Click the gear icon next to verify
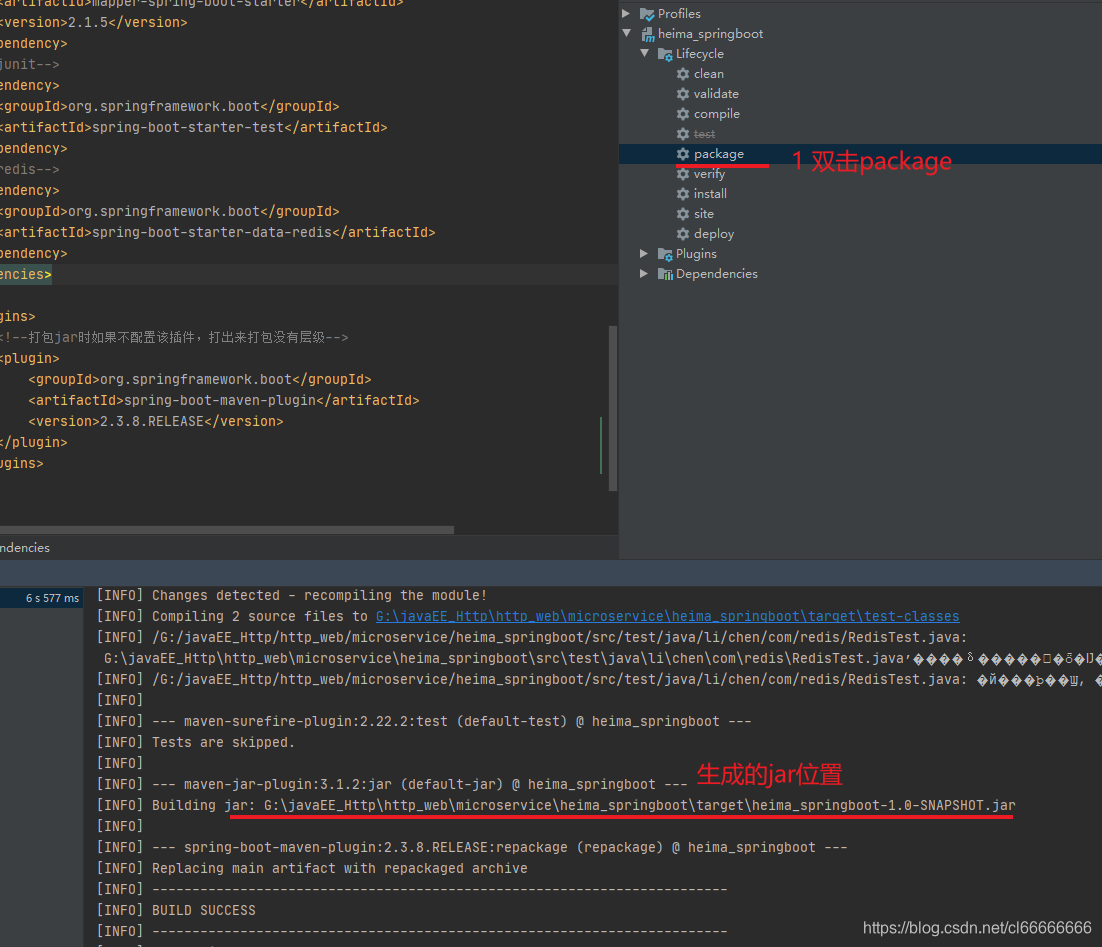Image resolution: width=1102 pixels, height=947 pixels. tap(682, 174)
